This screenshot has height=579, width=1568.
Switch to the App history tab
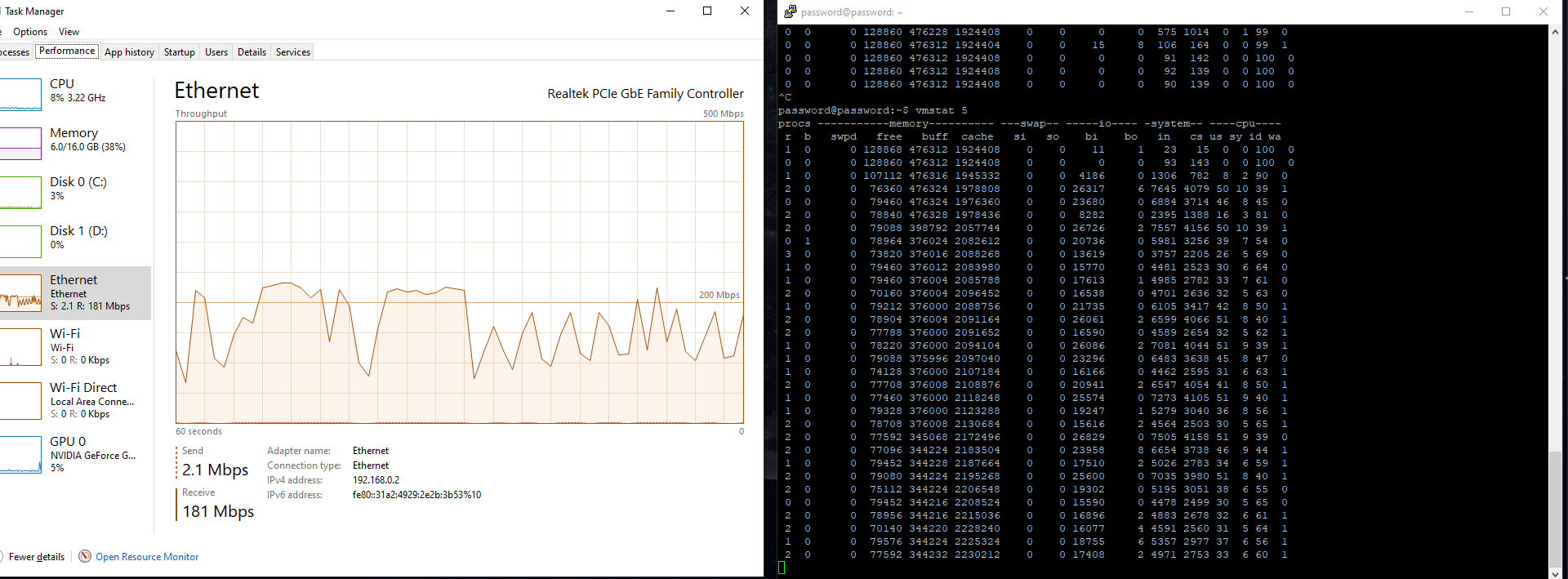coord(129,52)
